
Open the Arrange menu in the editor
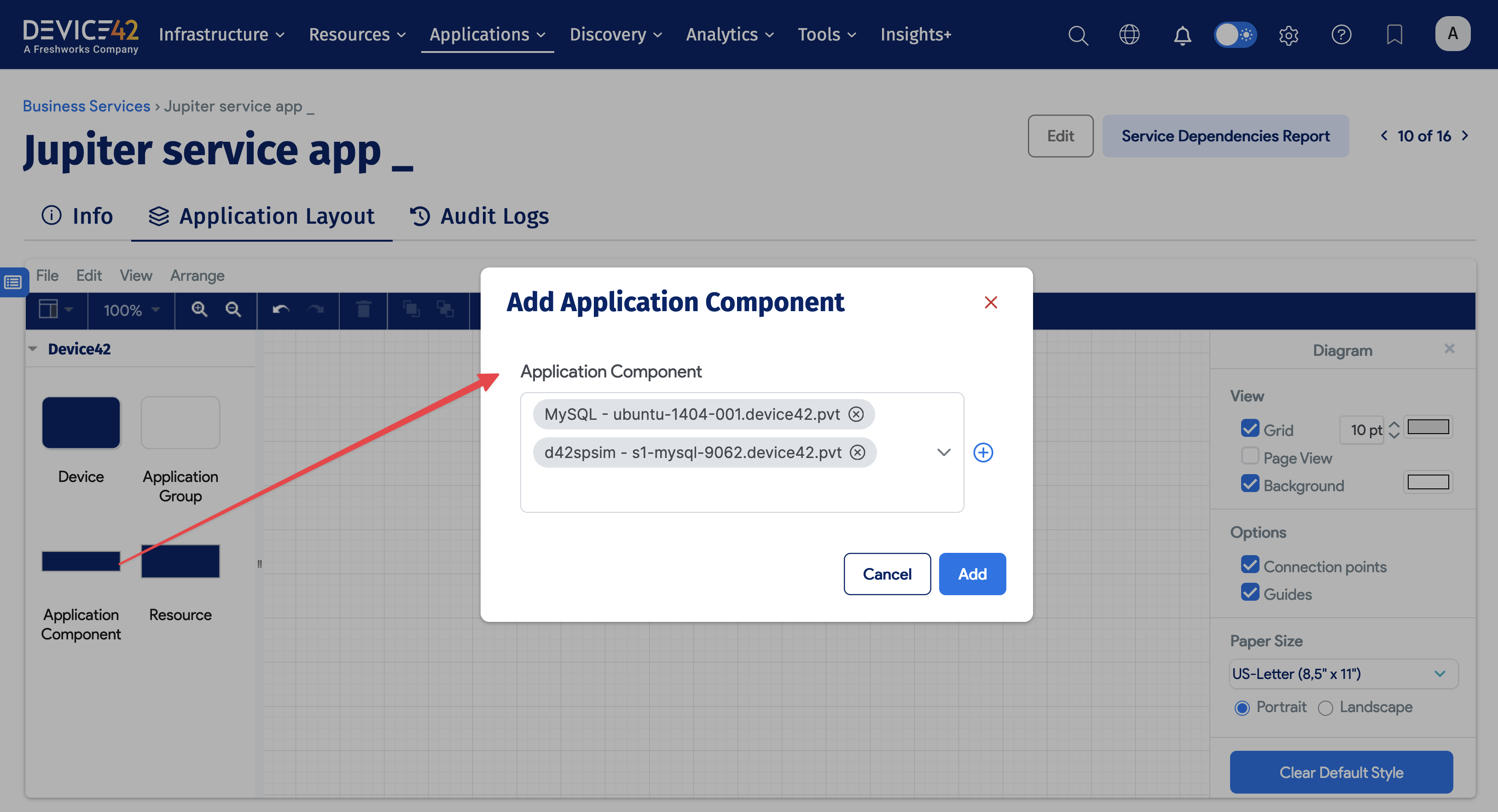point(197,275)
